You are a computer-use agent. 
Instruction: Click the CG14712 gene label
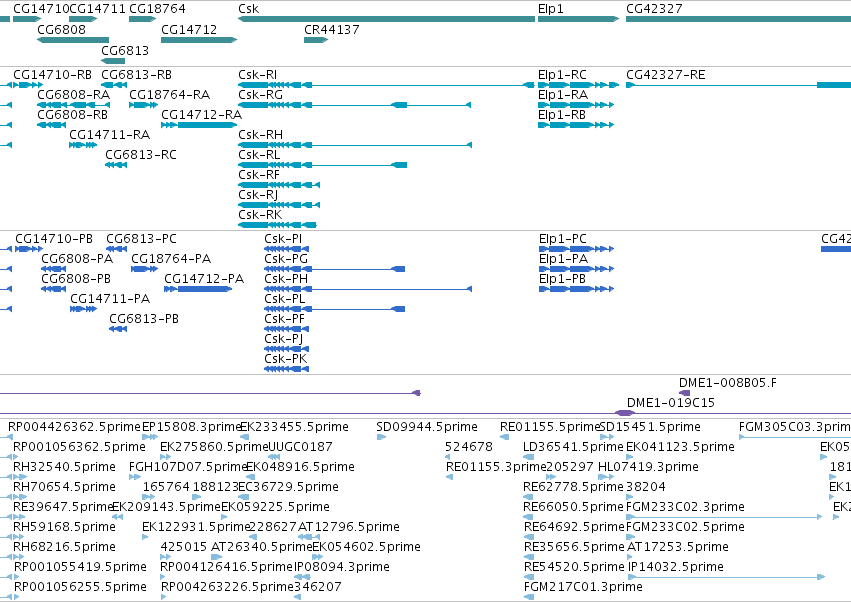tap(189, 29)
